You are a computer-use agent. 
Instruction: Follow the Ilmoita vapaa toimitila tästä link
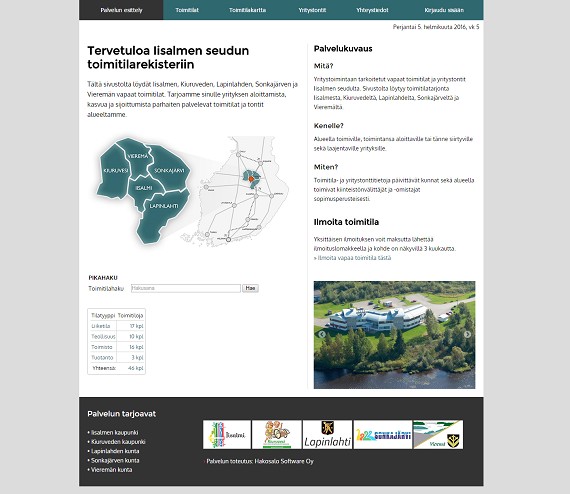coord(352,258)
